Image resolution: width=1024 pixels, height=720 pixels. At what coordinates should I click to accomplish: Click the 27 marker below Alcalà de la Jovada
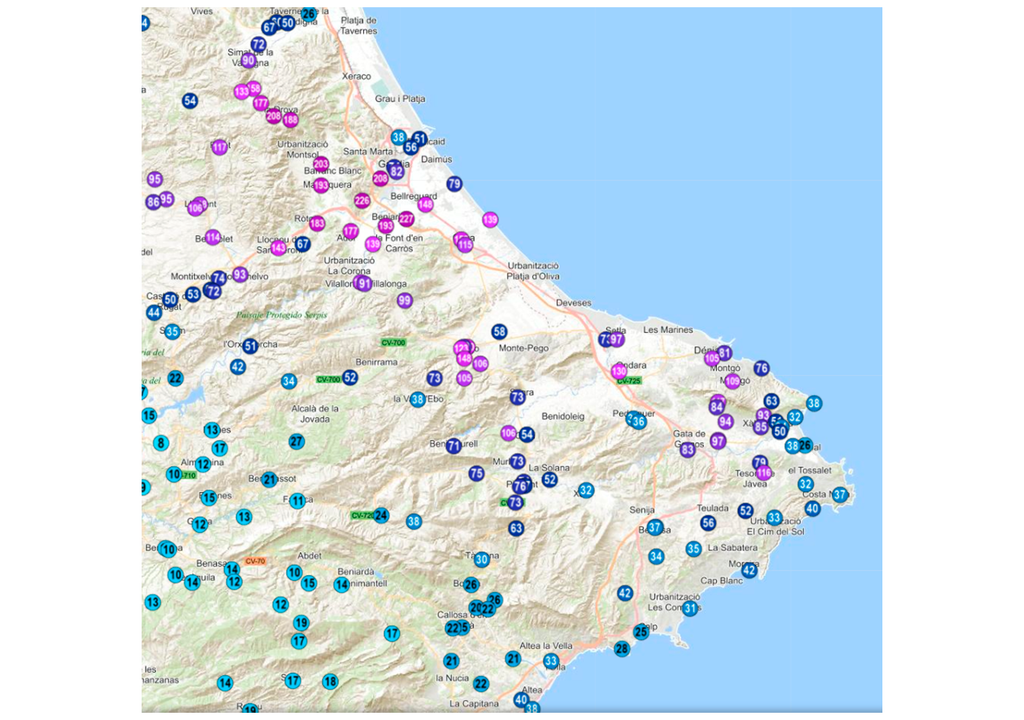(296, 442)
